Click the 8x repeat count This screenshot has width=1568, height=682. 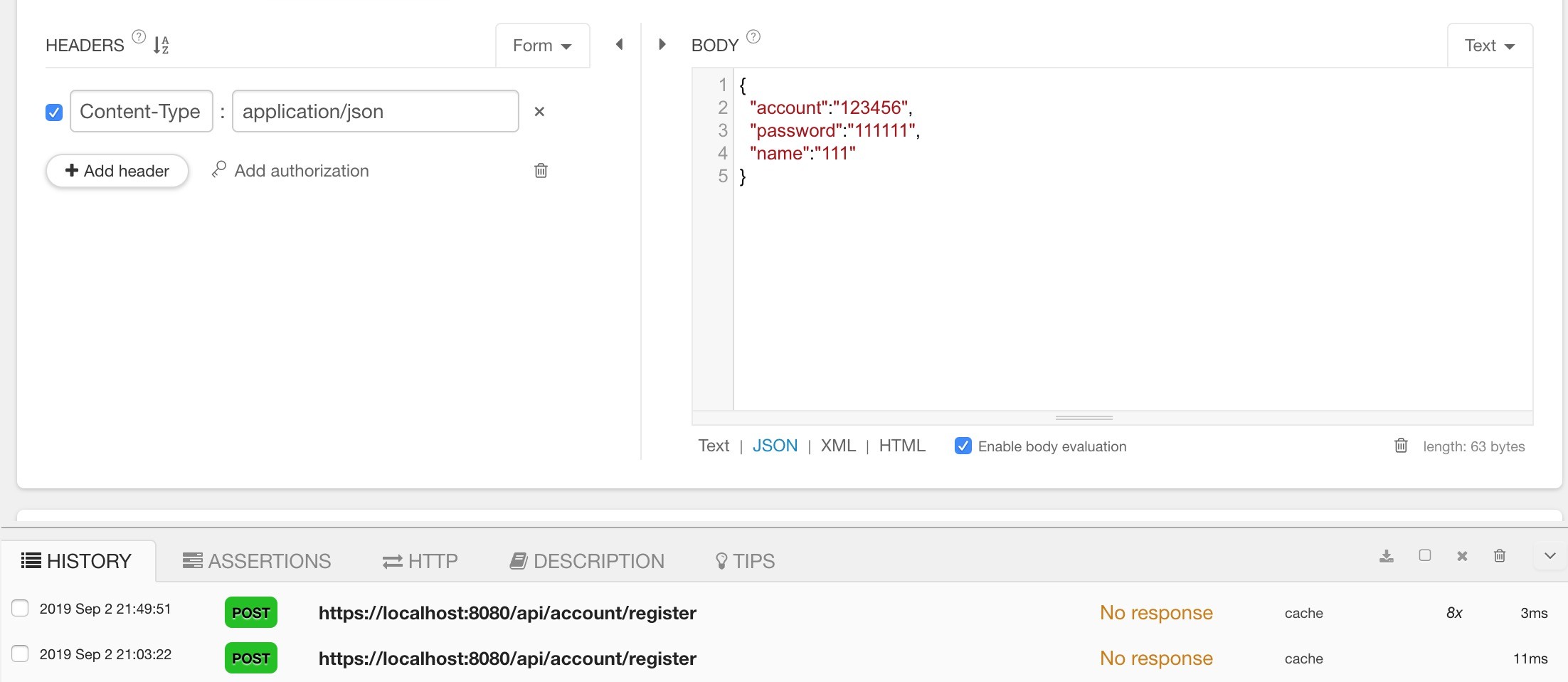[x=1454, y=613]
